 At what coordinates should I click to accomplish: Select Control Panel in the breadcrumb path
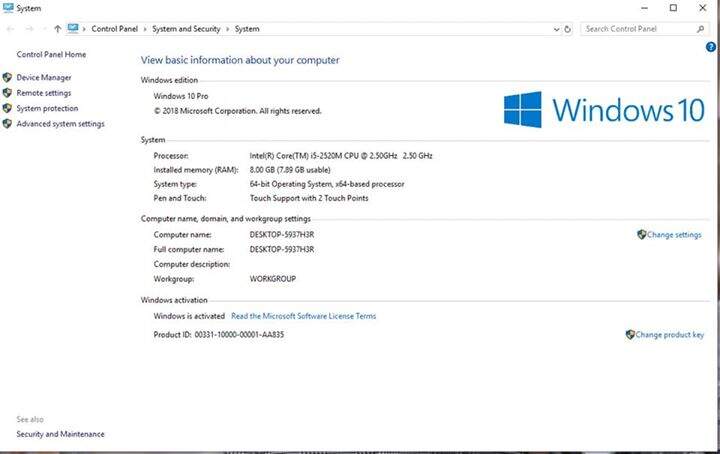click(x=116, y=29)
